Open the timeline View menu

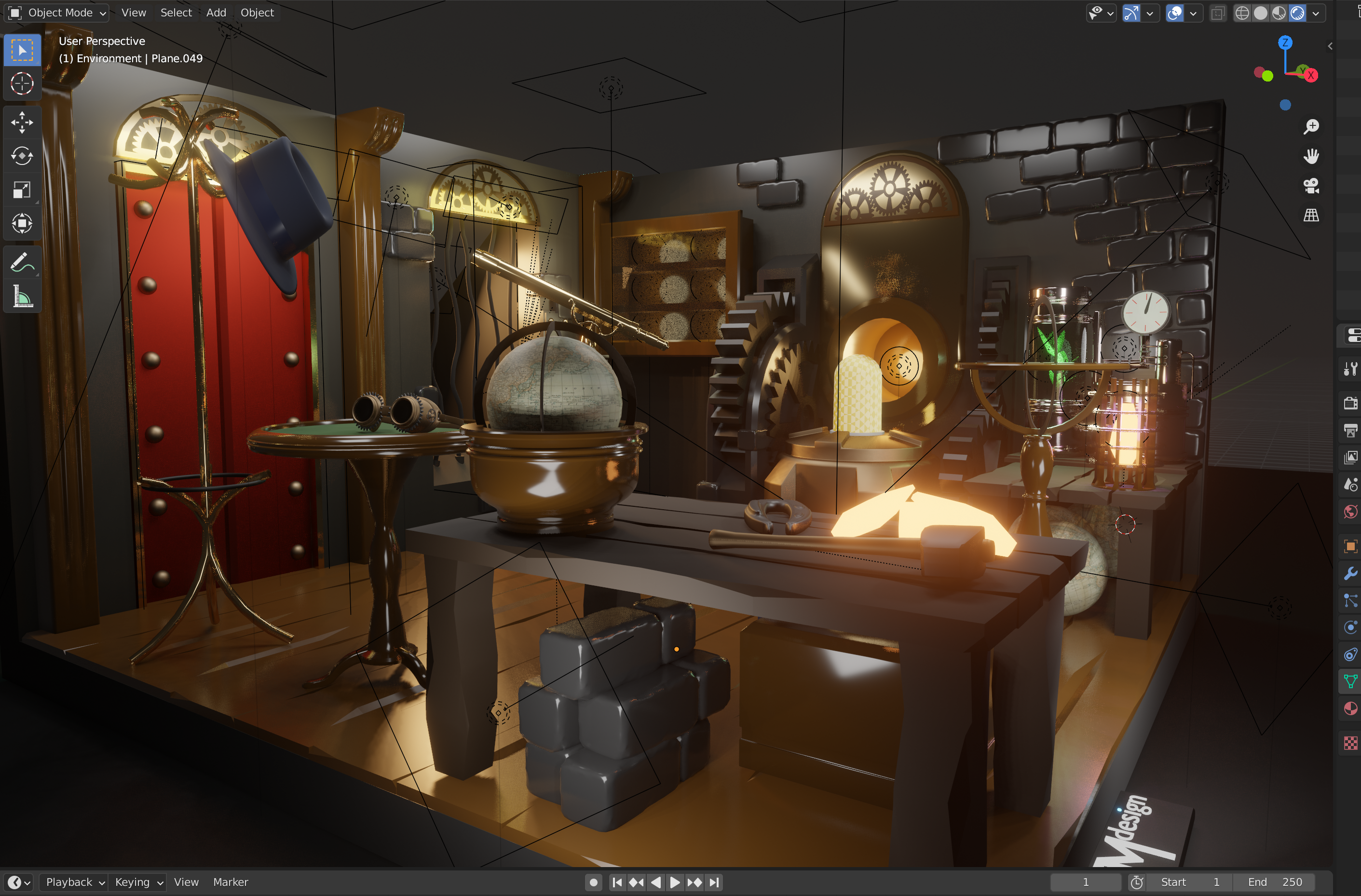point(187,882)
